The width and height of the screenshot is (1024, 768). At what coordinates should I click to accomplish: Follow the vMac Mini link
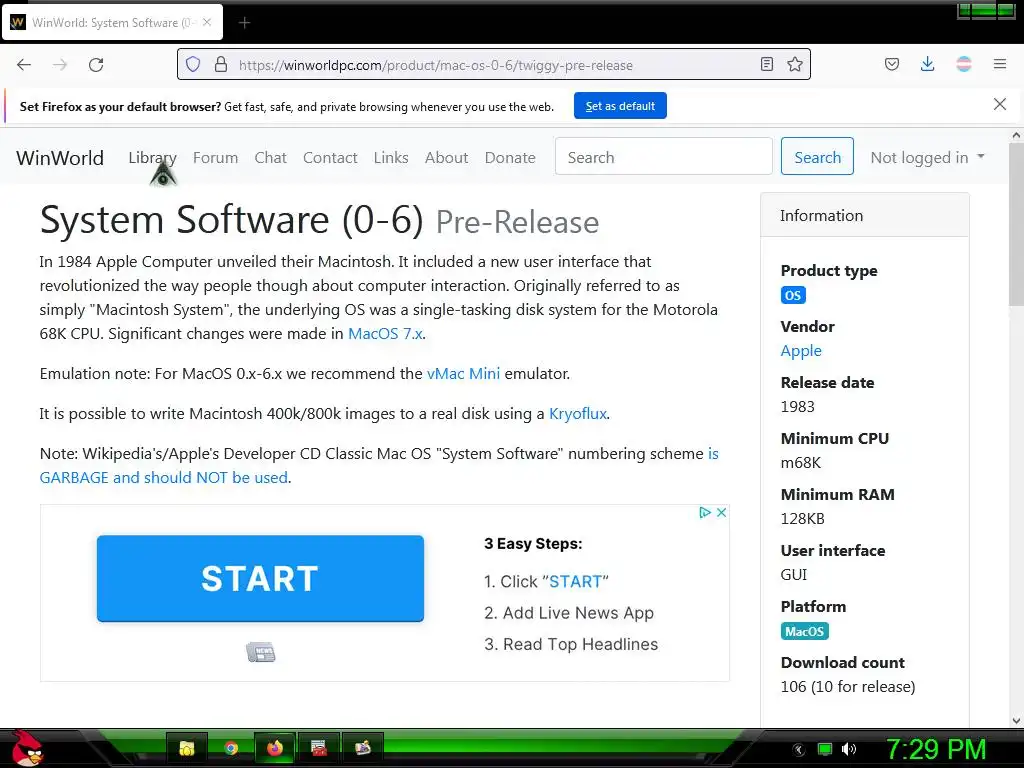click(x=463, y=374)
